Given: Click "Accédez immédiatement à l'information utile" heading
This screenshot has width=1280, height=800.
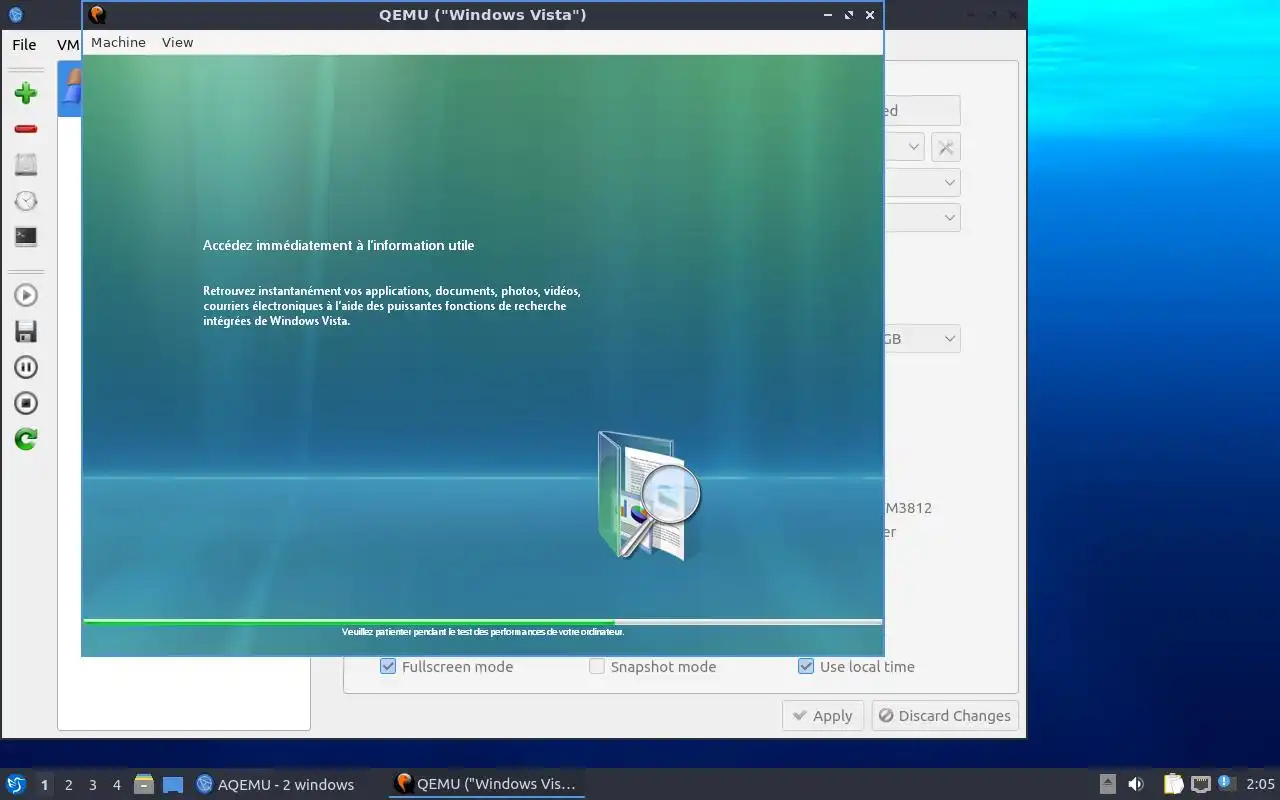Looking at the screenshot, I should click(338, 245).
